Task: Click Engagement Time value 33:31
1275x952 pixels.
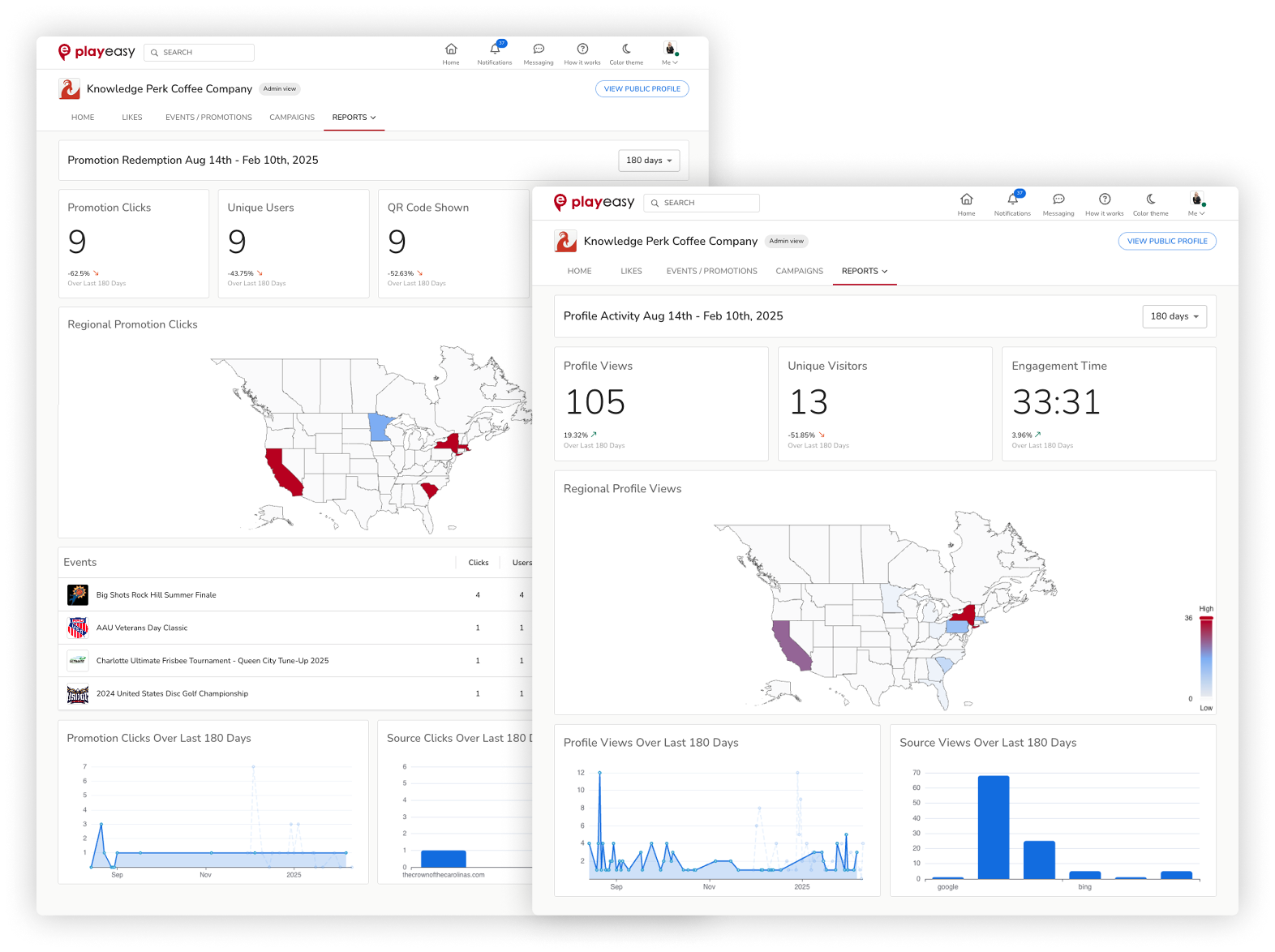Action: (x=1056, y=402)
